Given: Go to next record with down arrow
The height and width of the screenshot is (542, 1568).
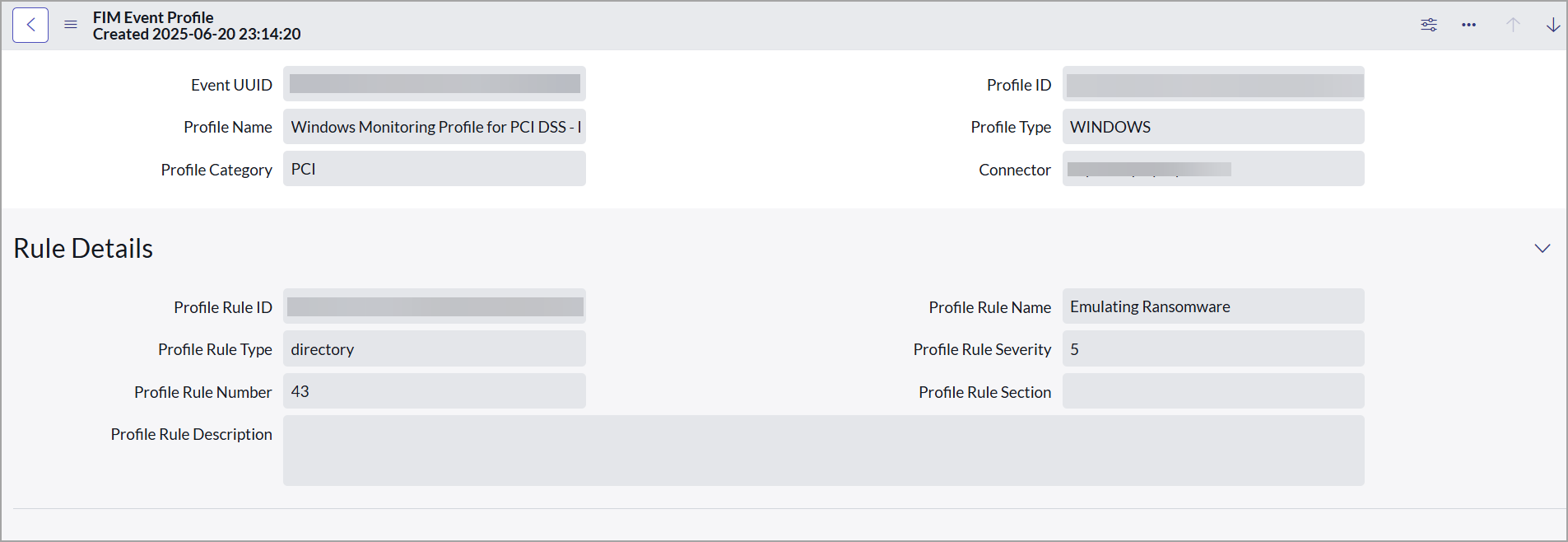Looking at the screenshot, I should pyautogui.click(x=1552, y=25).
